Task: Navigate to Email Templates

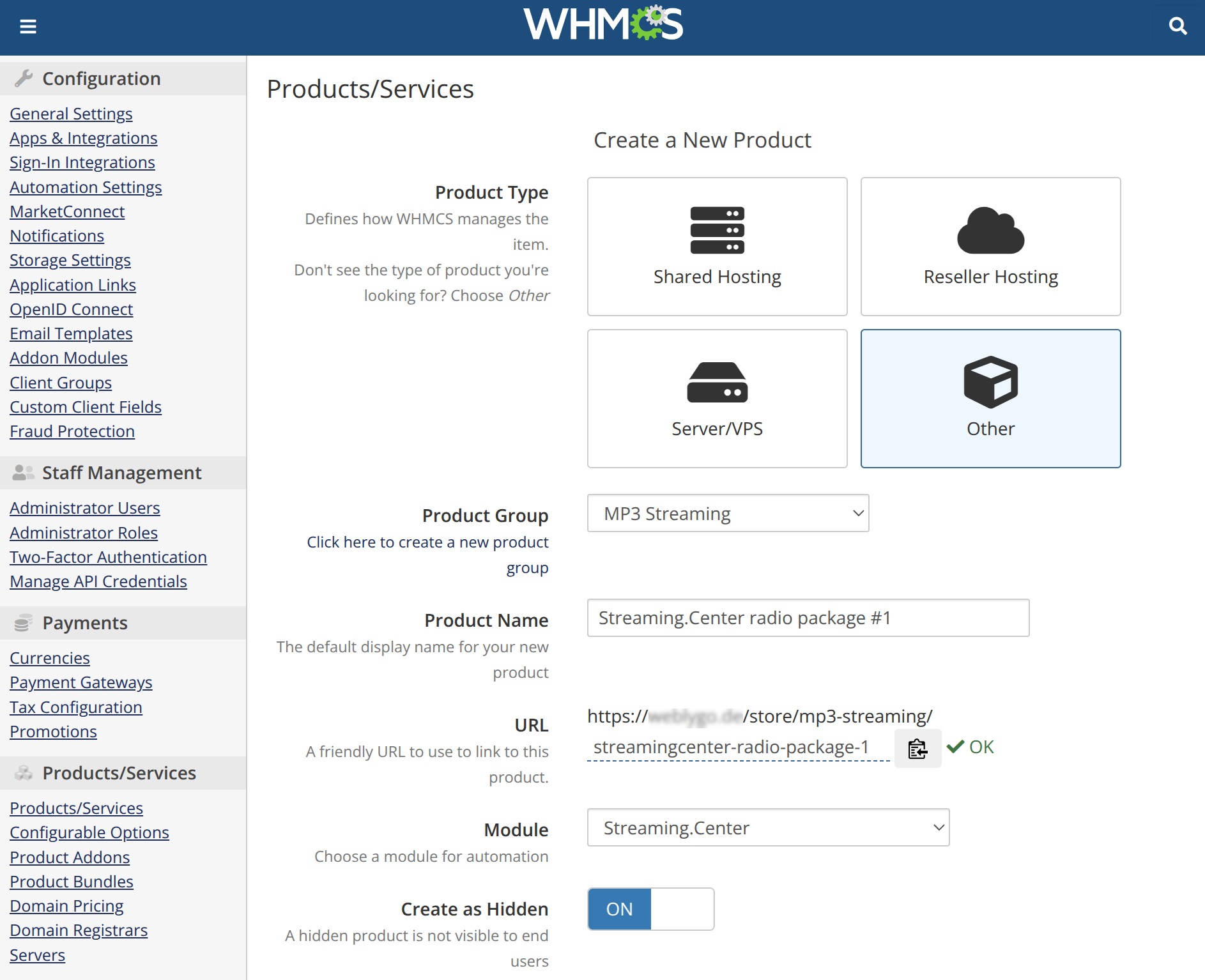Action: [x=71, y=333]
